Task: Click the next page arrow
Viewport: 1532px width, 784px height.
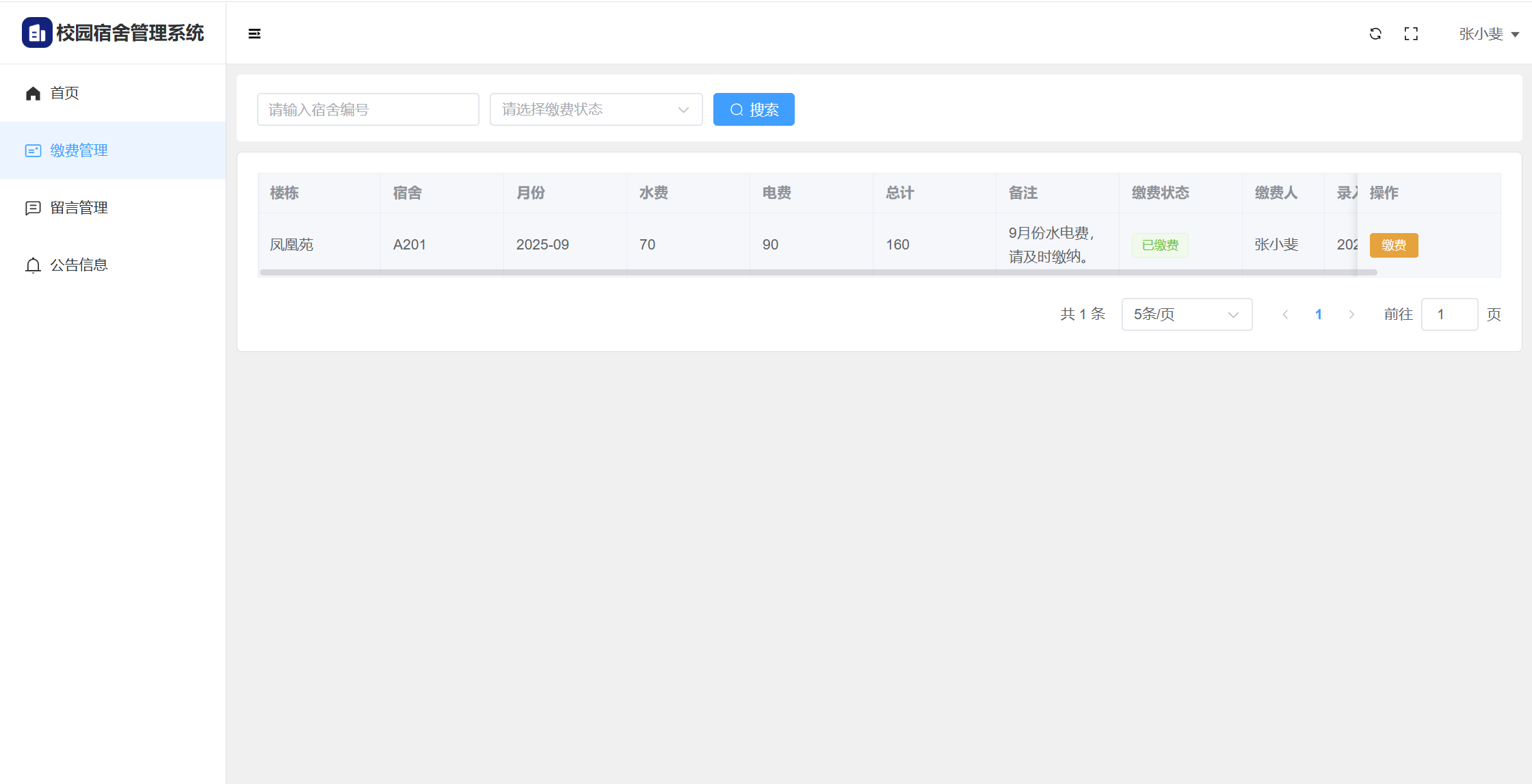Action: pyautogui.click(x=1351, y=314)
